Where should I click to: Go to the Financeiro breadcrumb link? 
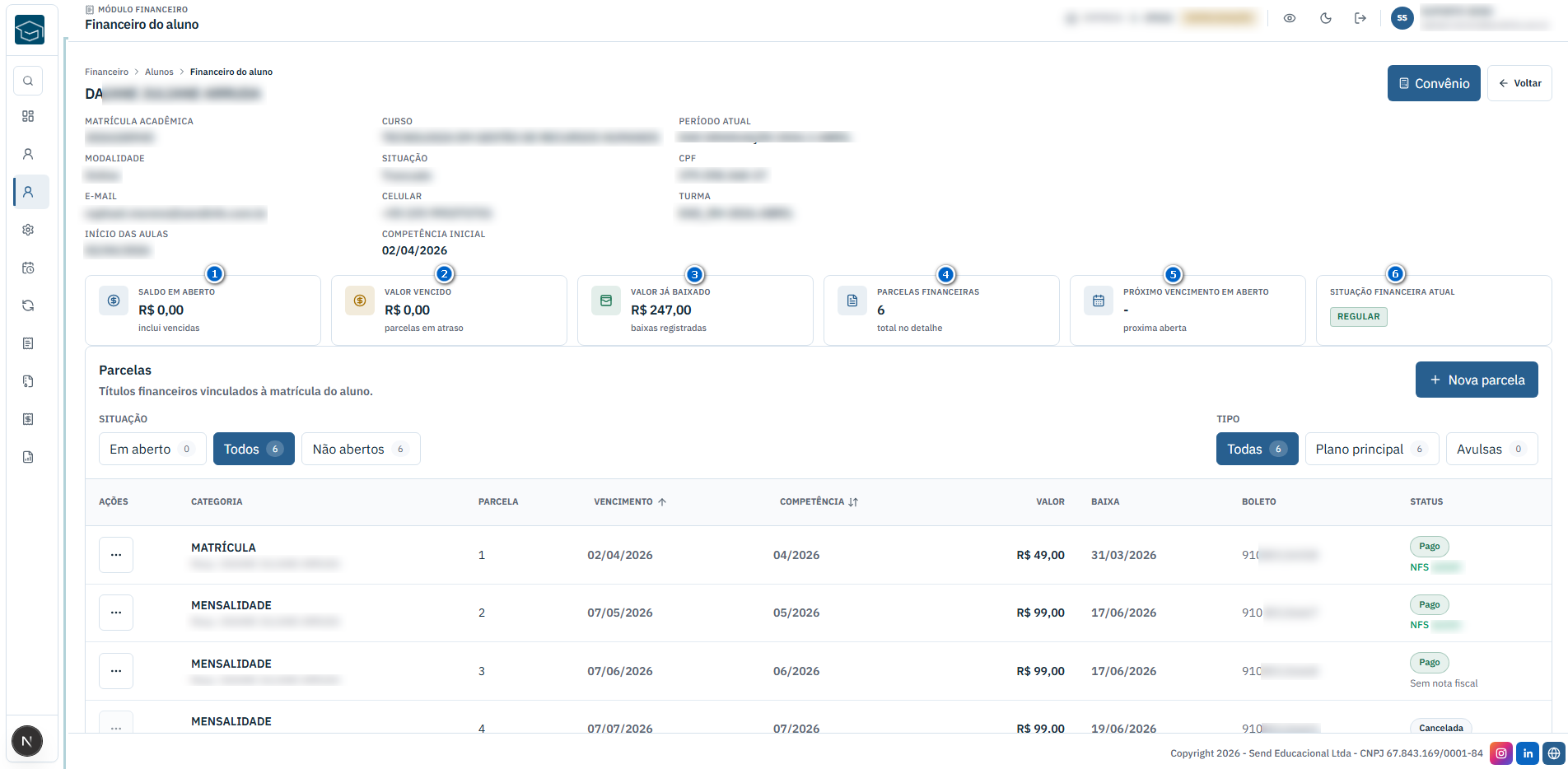[107, 72]
